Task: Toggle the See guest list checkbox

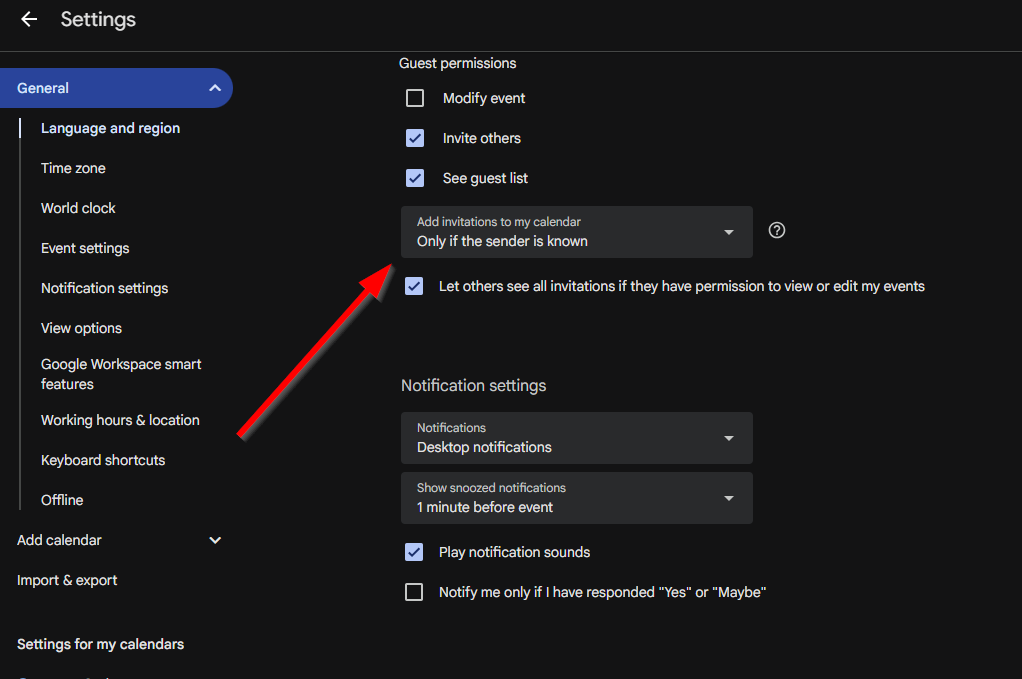Action: coord(415,178)
